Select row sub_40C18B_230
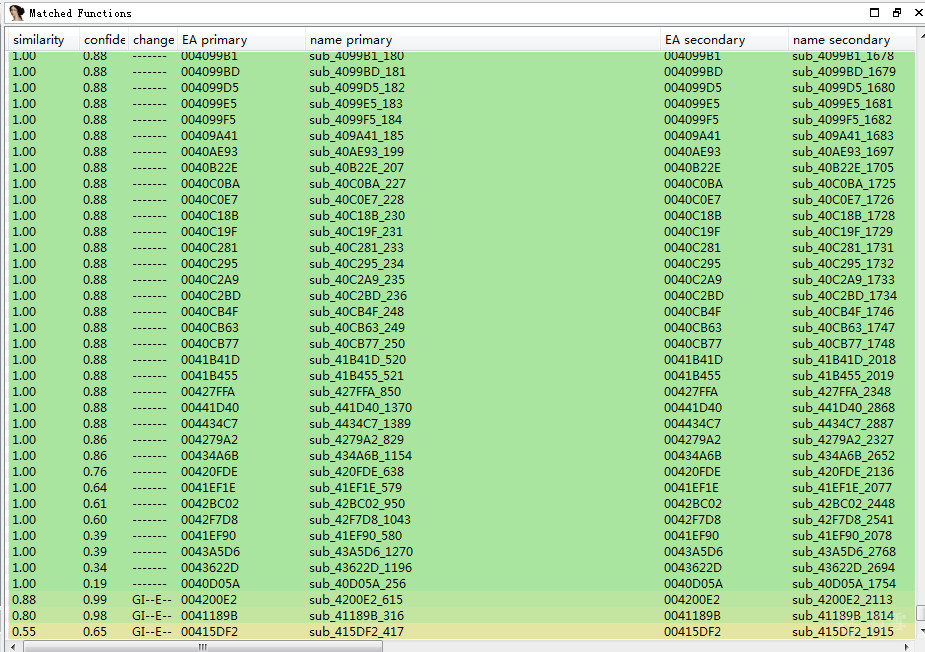 point(461,216)
